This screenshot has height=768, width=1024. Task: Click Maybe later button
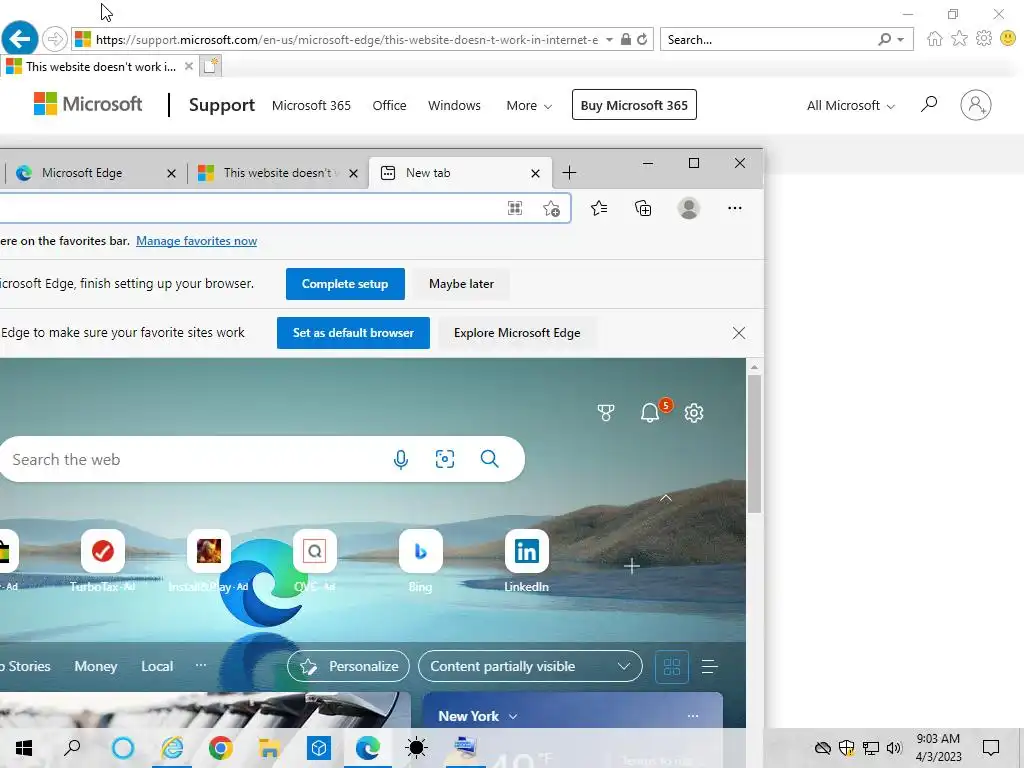tap(461, 284)
